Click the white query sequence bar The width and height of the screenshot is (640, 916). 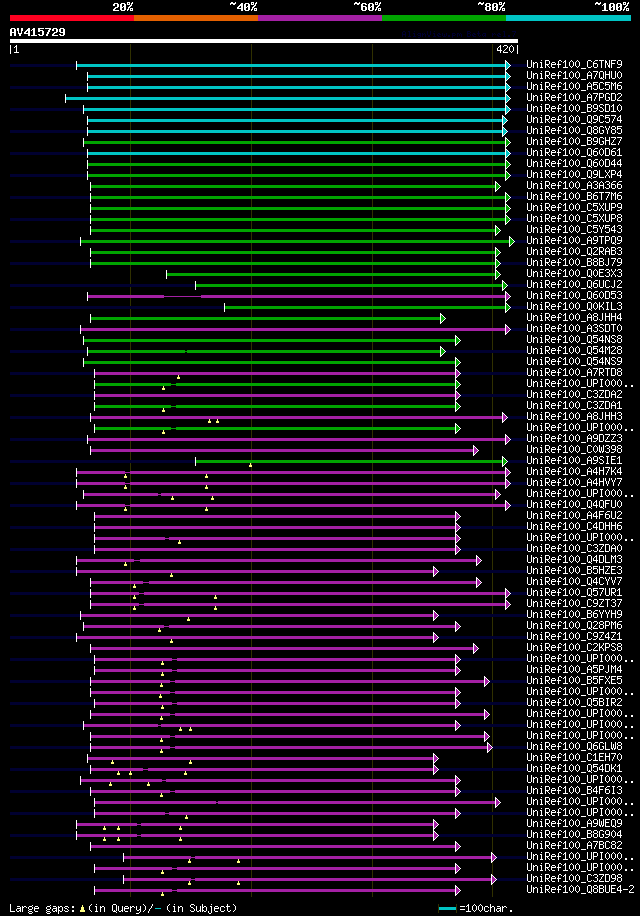pyautogui.click(x=263, y=41)
